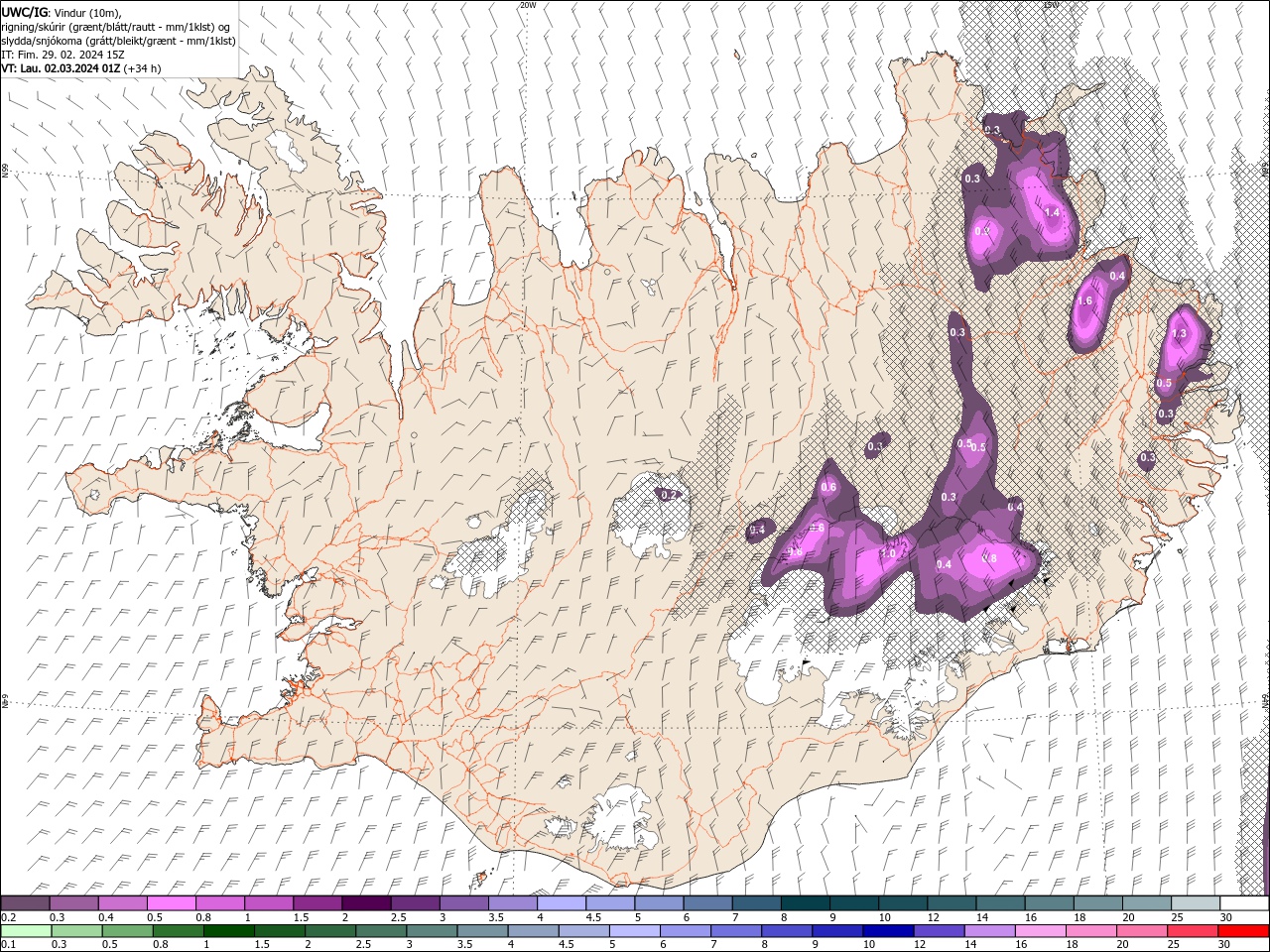Click the pale green 0.1 swatch, lower legend row
Viewport: 1270px width, 952px height.
26,931
